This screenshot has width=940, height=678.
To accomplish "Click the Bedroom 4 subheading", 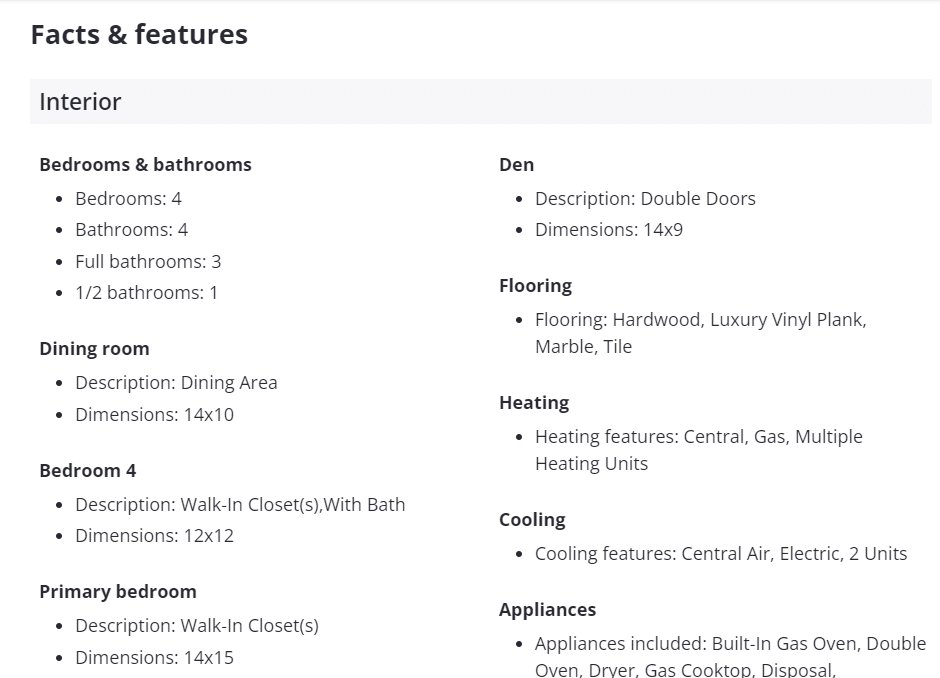I will click(88, 471).
